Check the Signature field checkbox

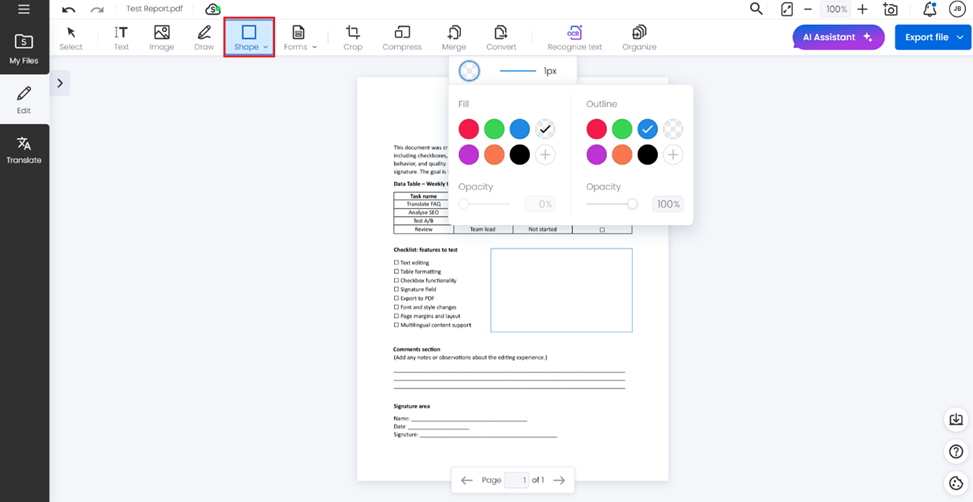[x=397, y=290]
